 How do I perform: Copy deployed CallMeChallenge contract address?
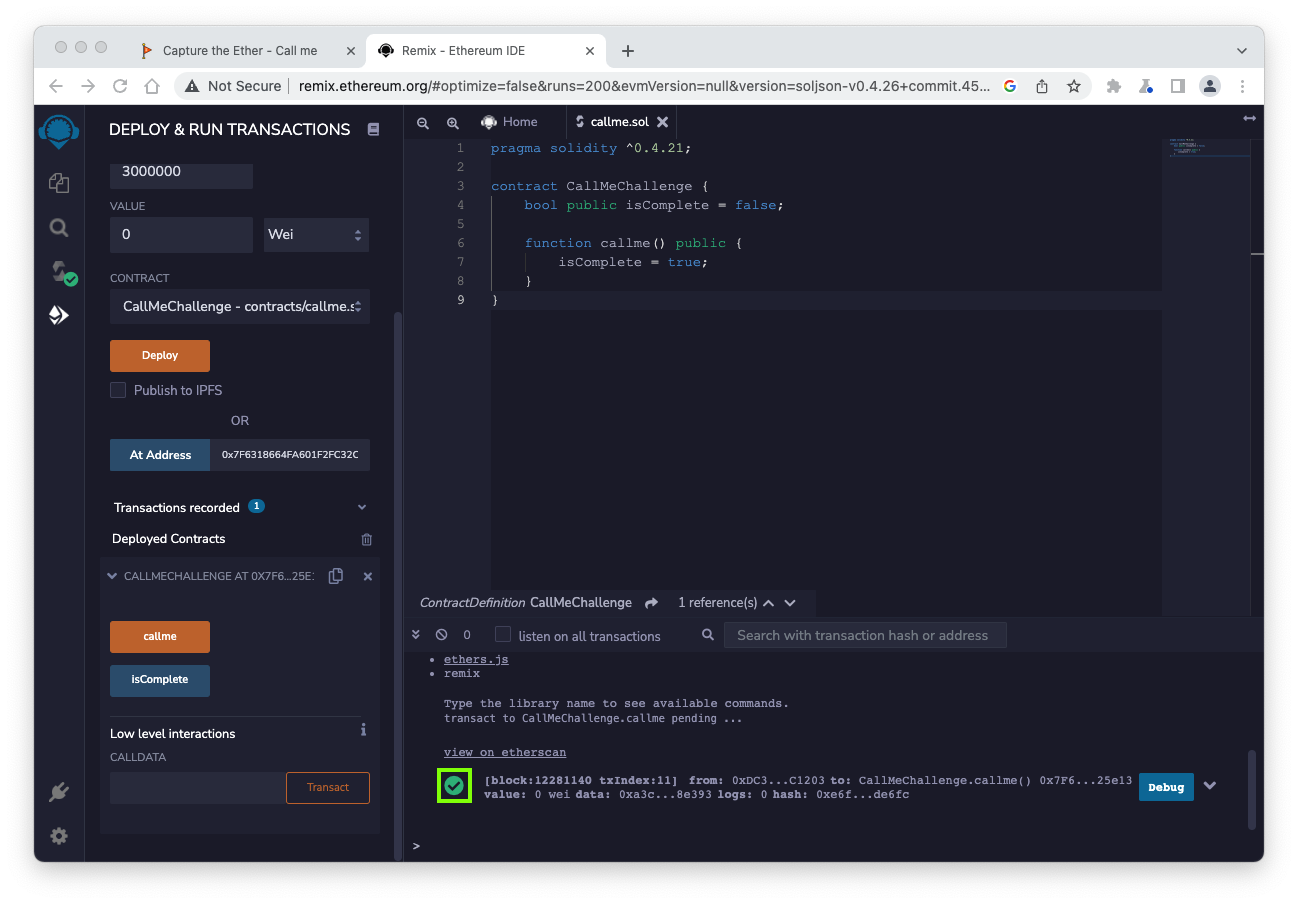point(336,576)
